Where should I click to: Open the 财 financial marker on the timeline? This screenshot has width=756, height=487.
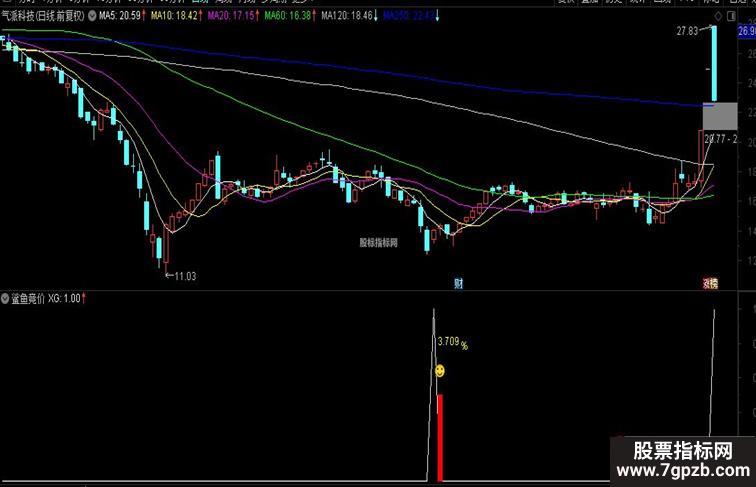[458, 283]
